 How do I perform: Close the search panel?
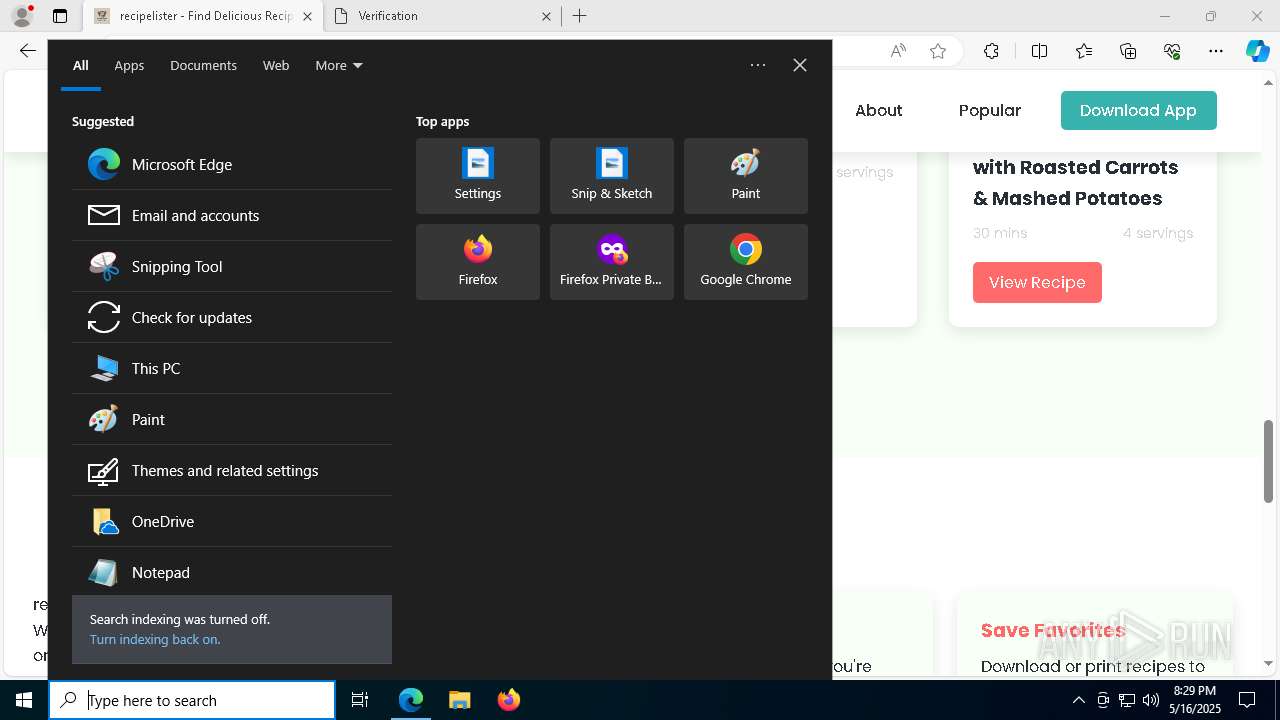800,65
